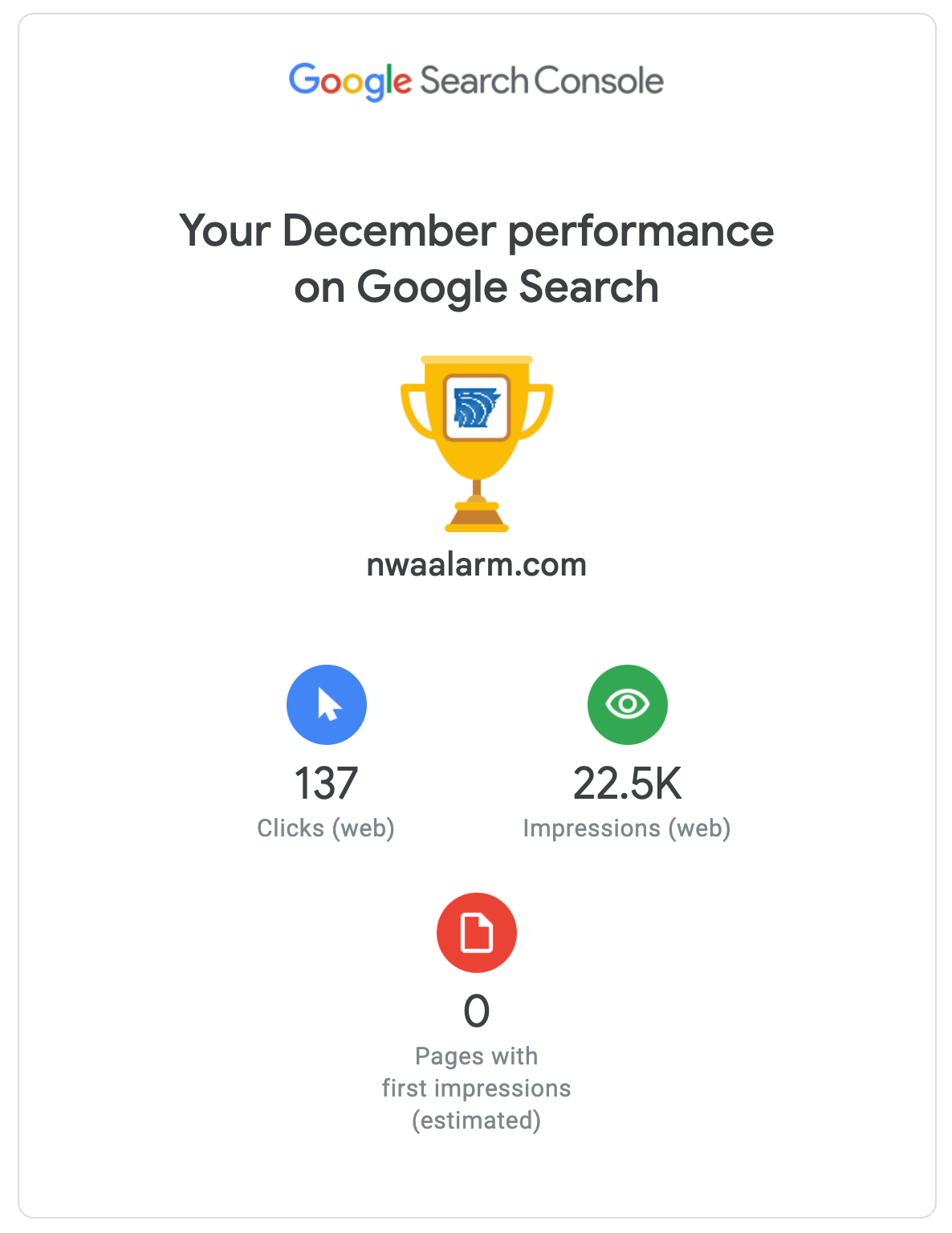The height and width of the screenshot is (1233, 952).
Task: Click the 0 pages count
Action: [x=476, y=1011]
